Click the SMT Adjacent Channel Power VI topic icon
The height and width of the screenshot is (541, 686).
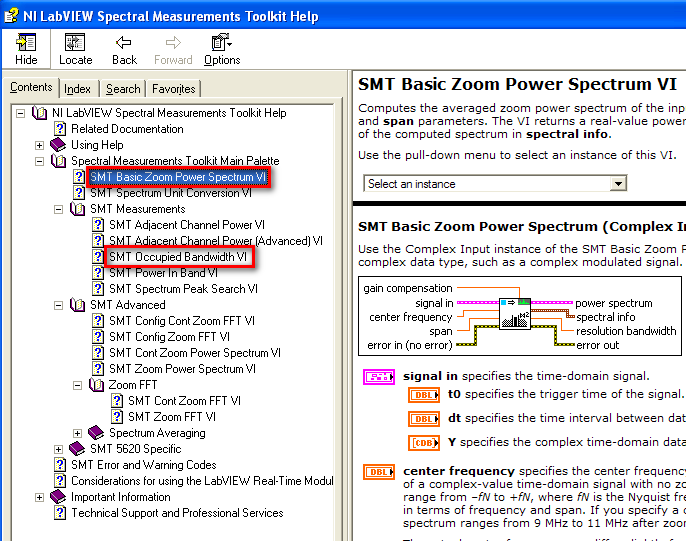click(98, 225)
